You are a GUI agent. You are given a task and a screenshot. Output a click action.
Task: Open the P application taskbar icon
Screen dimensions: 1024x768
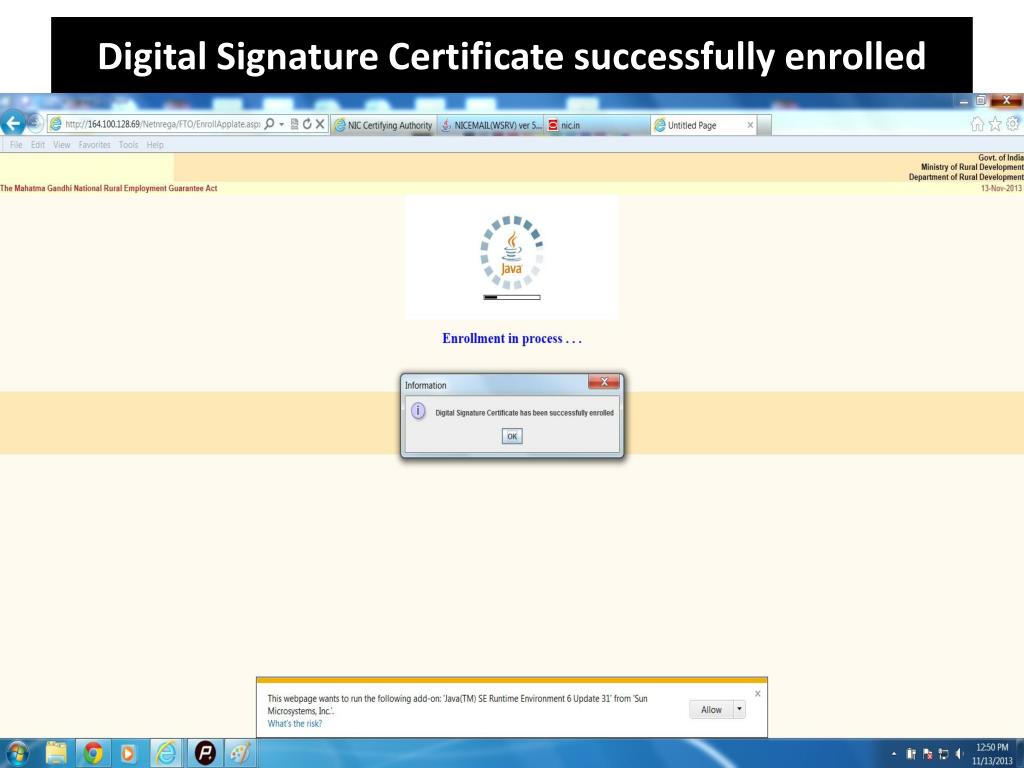[205, 754]
